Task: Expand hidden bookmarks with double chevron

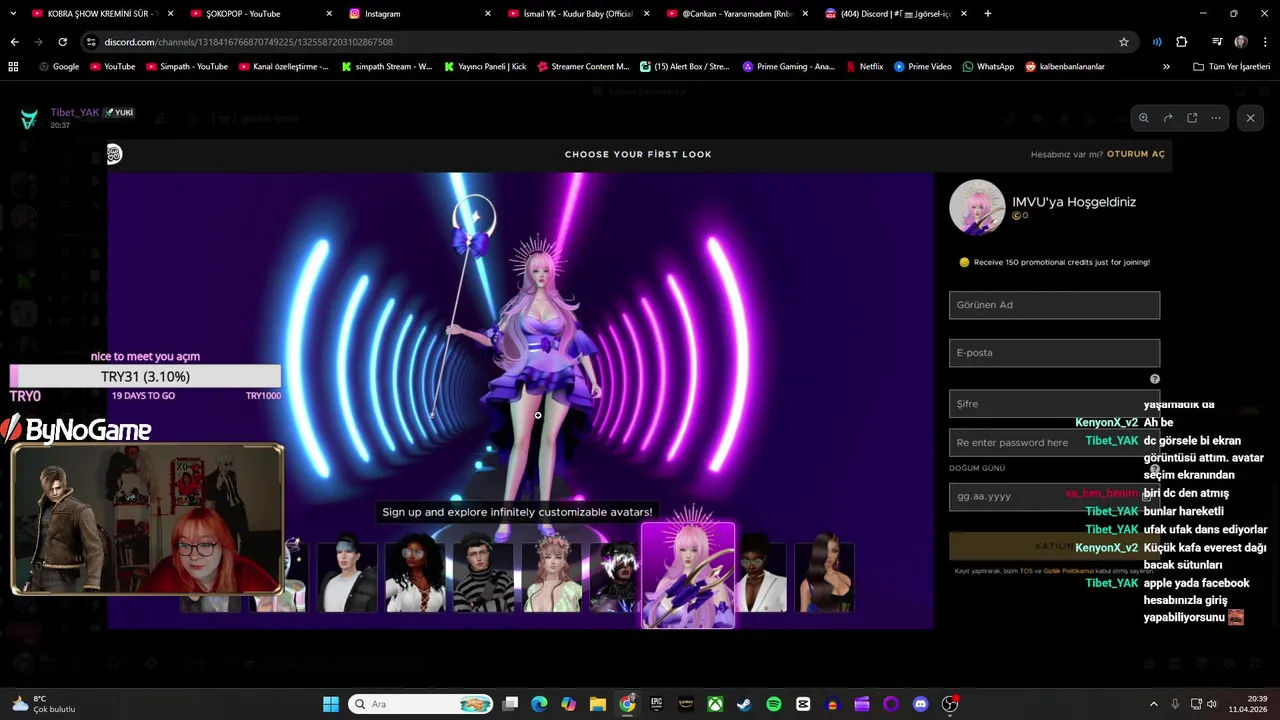Action: pyautogui.click(x=1166, y=66)
